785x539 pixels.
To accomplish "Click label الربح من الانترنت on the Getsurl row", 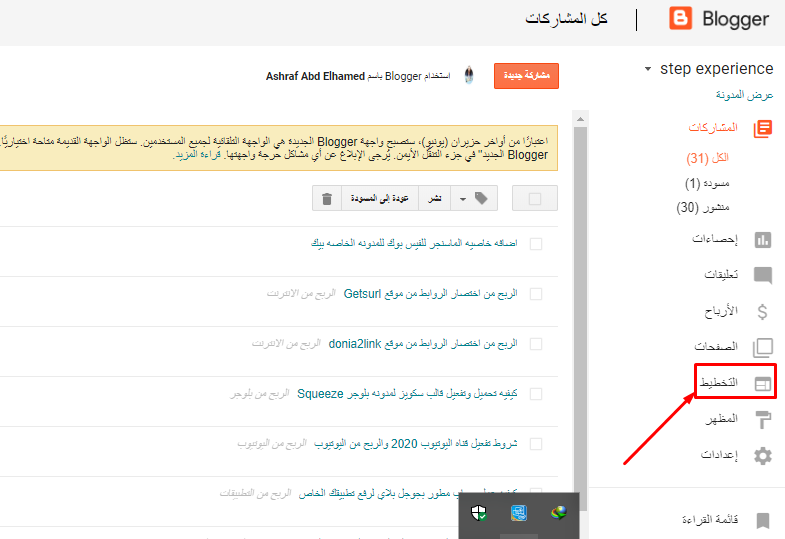I will click(x=301, y=293).
